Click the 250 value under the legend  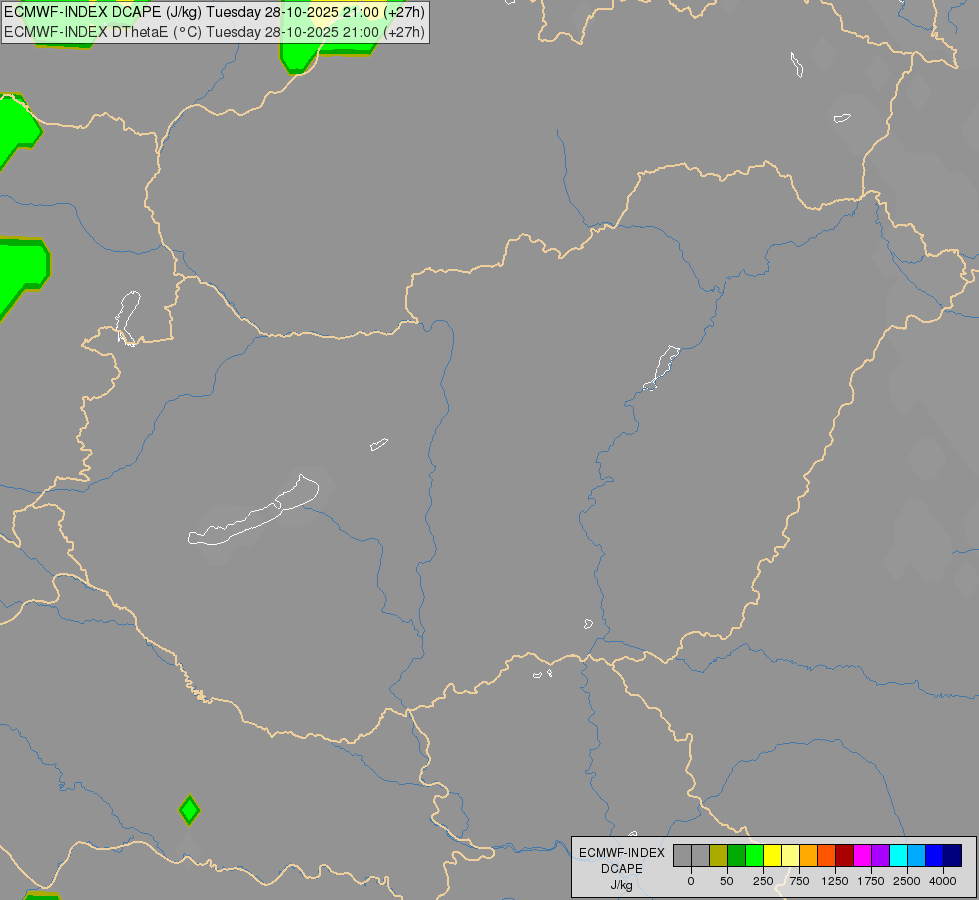pyautogui.click(x=763, y=881)
